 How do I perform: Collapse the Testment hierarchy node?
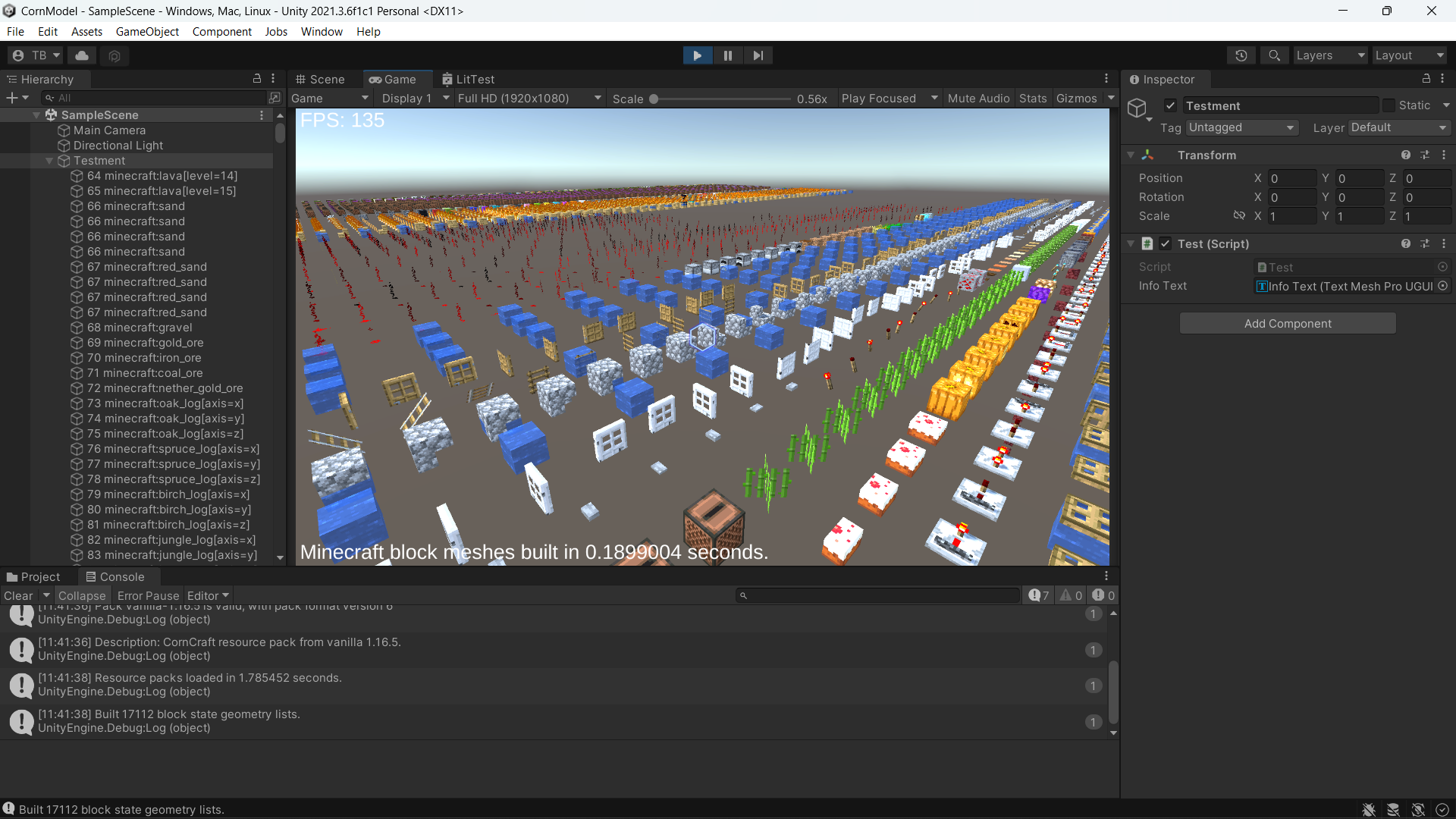pyautogui.click(x=49, y=161)
